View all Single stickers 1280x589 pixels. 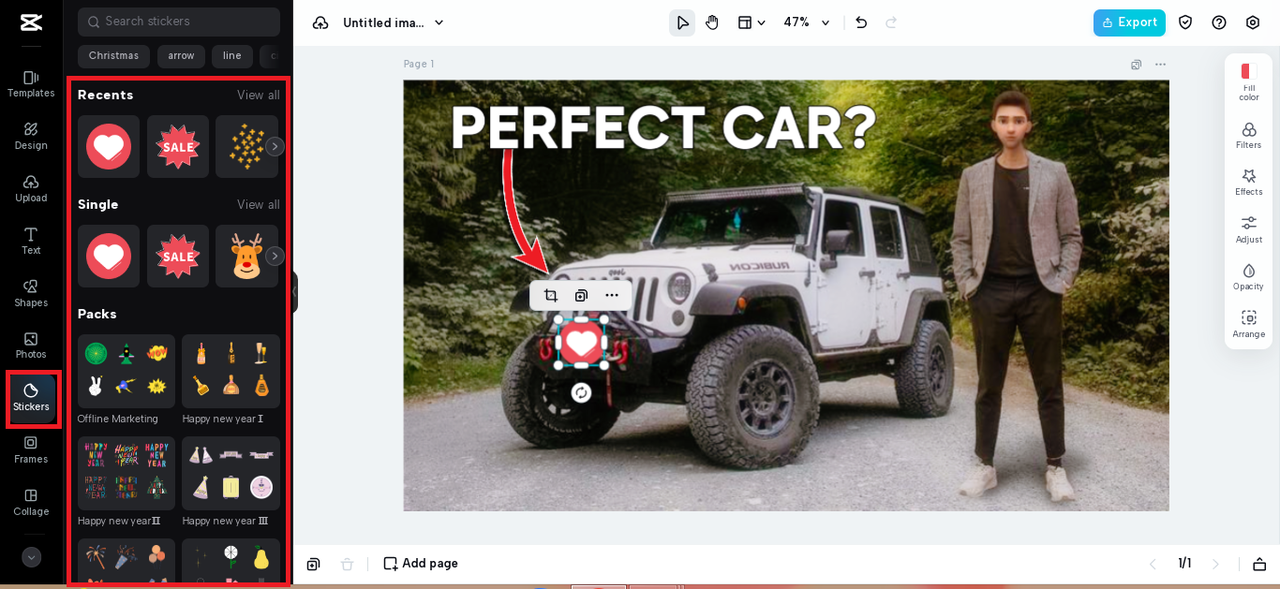(258, 205)
